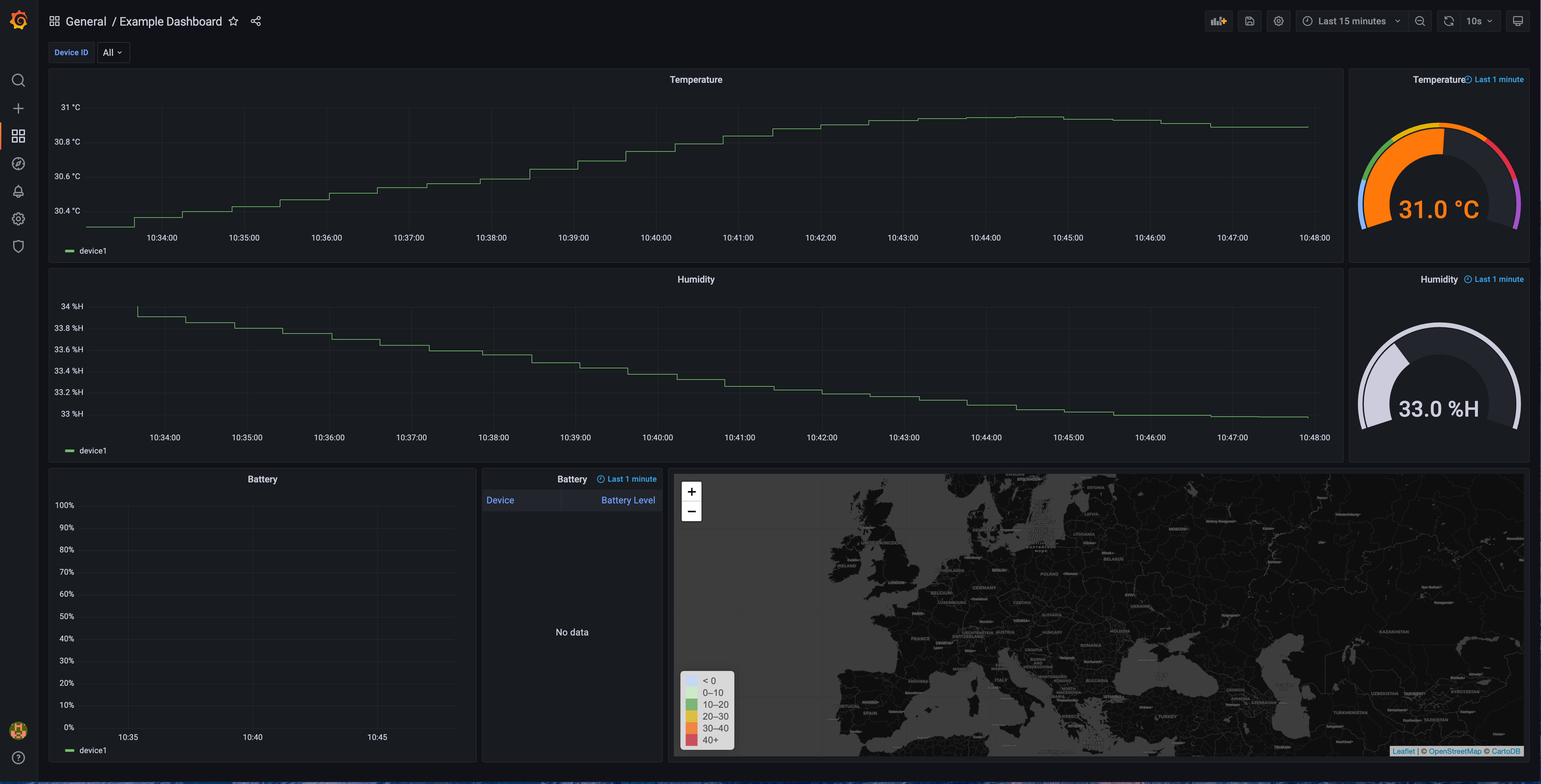The image size is (1541, 784).
Task: Open the Battery graph panel title menu
Action: point(262,479)
